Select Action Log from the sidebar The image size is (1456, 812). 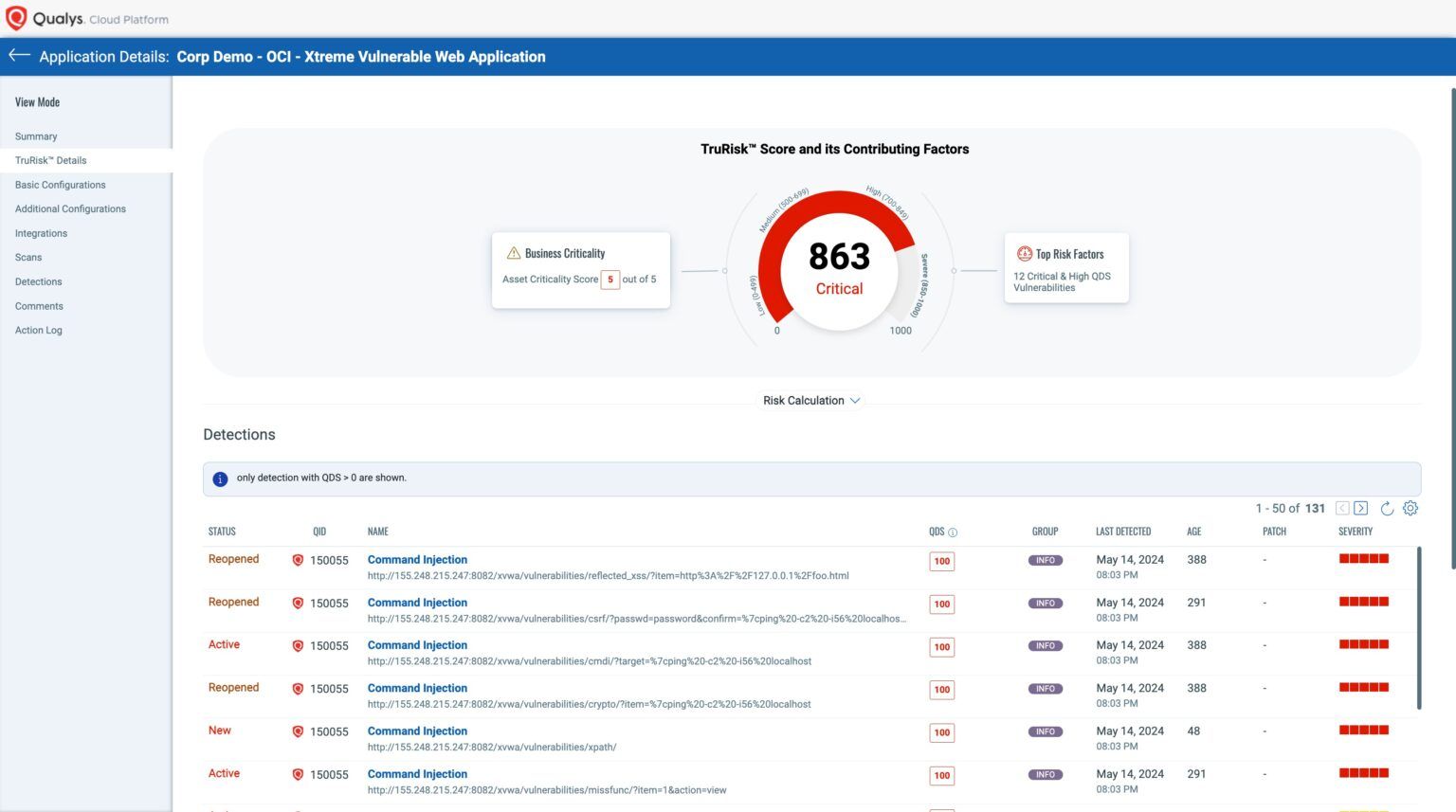point(38,330)
